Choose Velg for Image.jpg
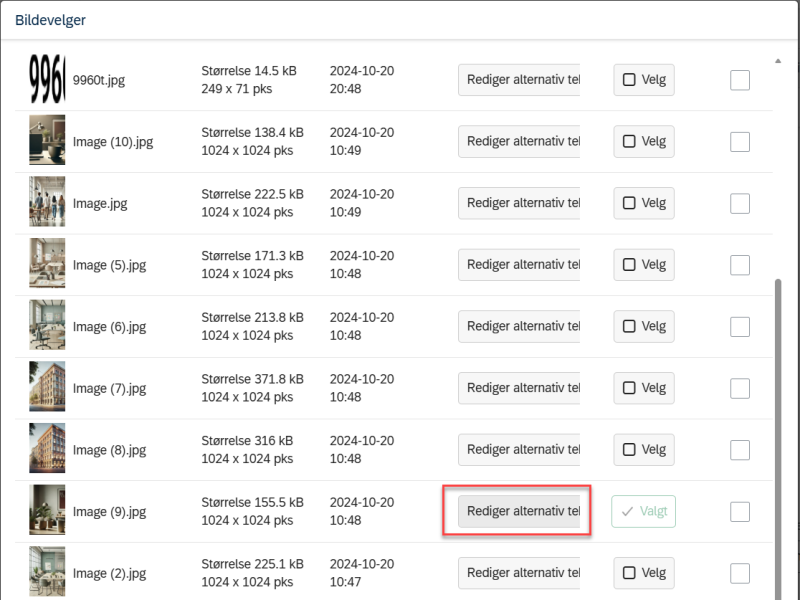Viewport: 800px width, 600px height. [644, 203]
